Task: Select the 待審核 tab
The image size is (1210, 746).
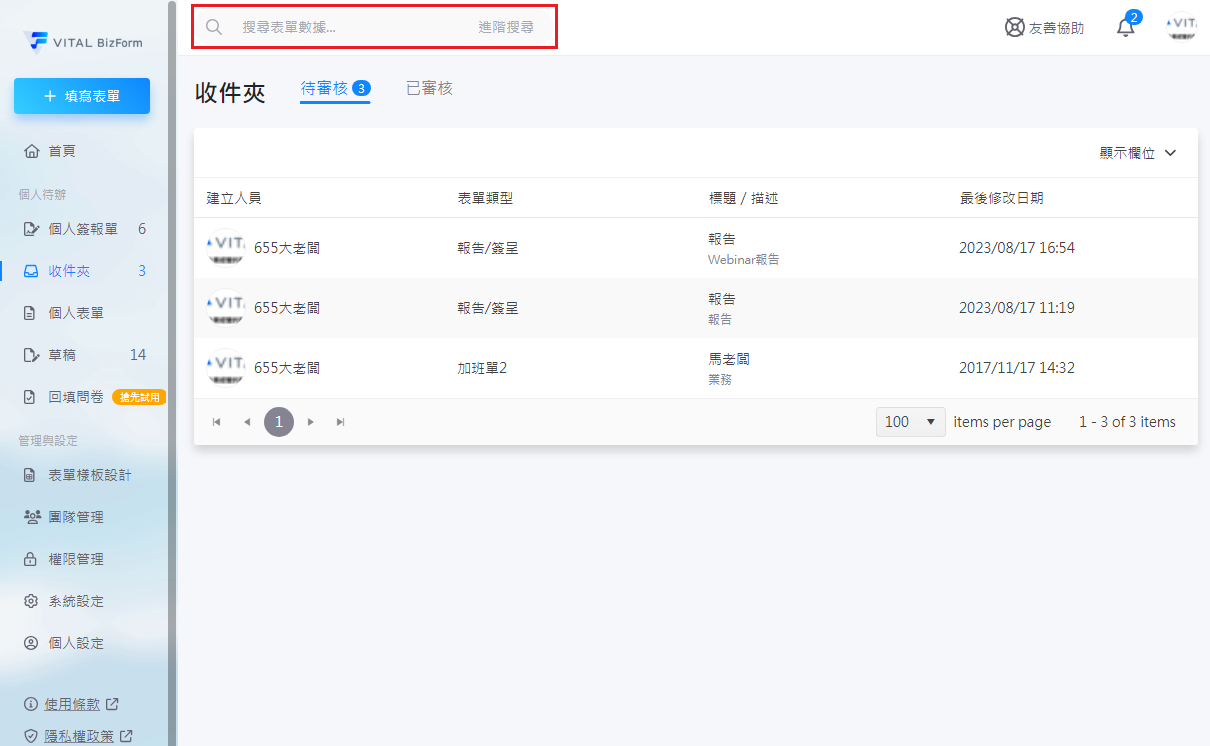Action: click(325, 88)
